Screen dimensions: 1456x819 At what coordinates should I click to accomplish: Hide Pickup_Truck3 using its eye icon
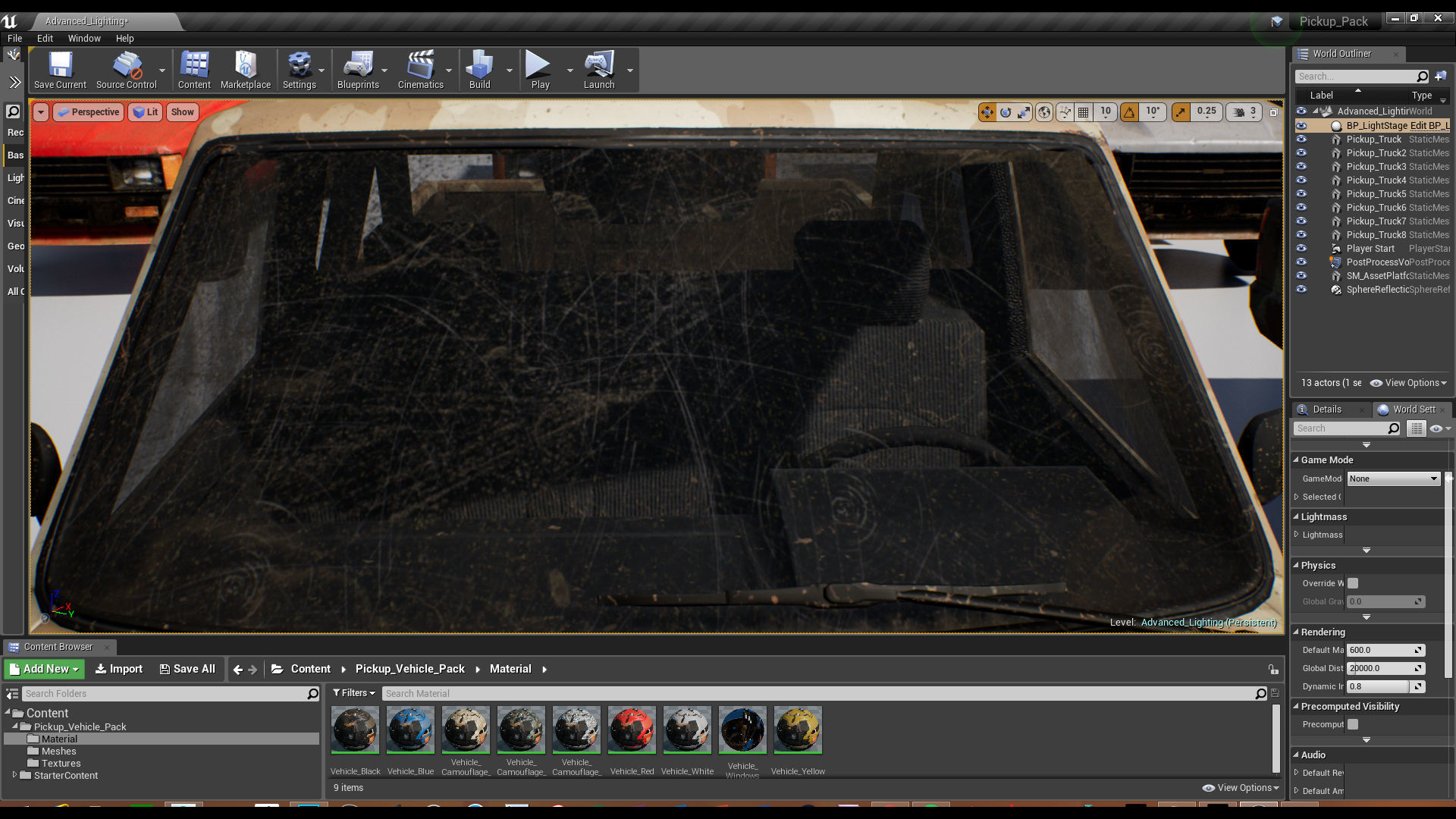click(1301, 167)
